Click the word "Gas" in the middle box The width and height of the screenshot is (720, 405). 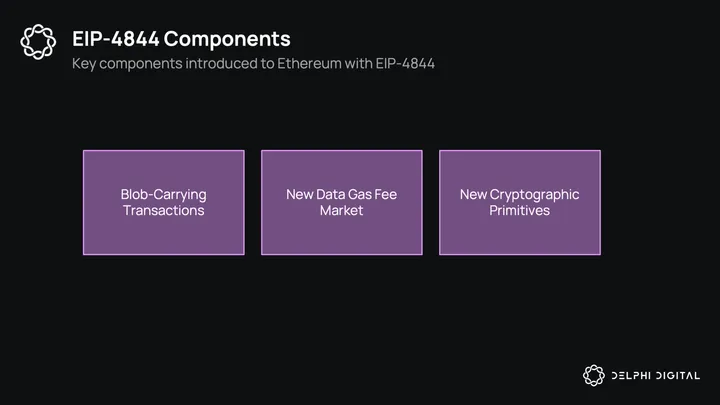point(358,194)
